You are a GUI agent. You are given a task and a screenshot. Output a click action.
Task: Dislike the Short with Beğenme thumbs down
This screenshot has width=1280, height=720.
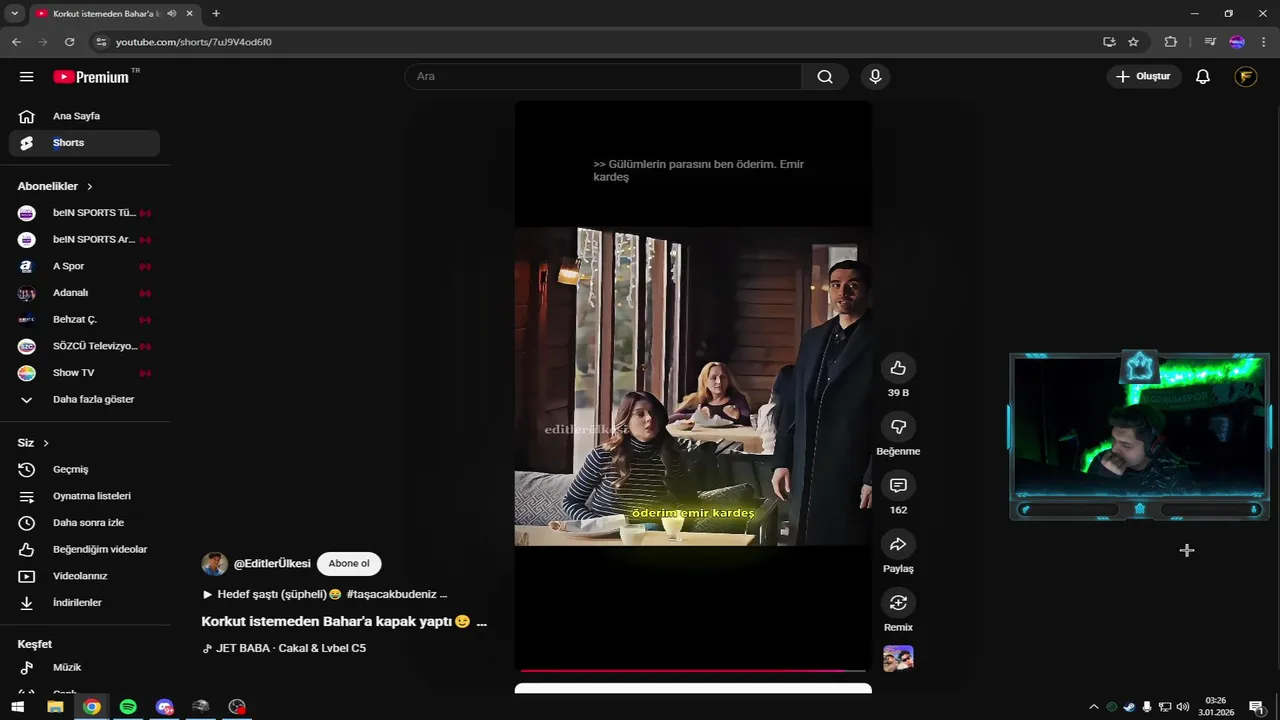[x=898, y=427]
